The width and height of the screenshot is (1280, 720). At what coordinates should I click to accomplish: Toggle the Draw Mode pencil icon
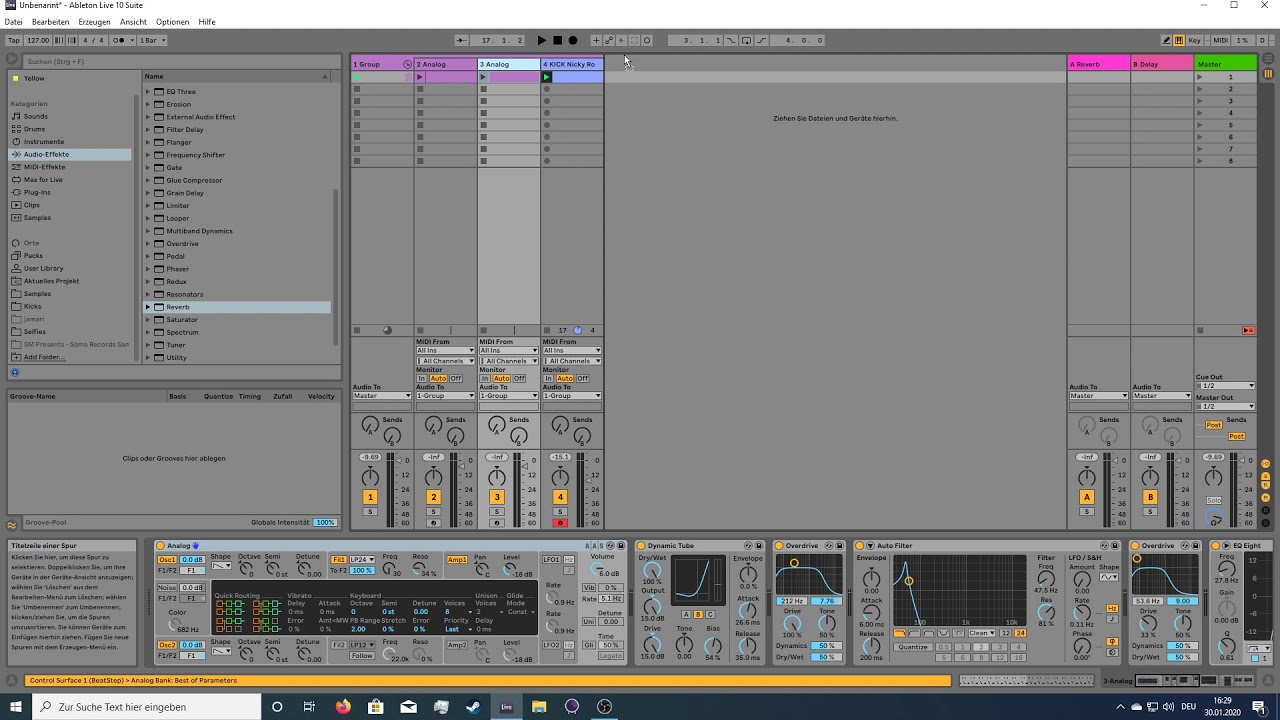point(1166,40)
